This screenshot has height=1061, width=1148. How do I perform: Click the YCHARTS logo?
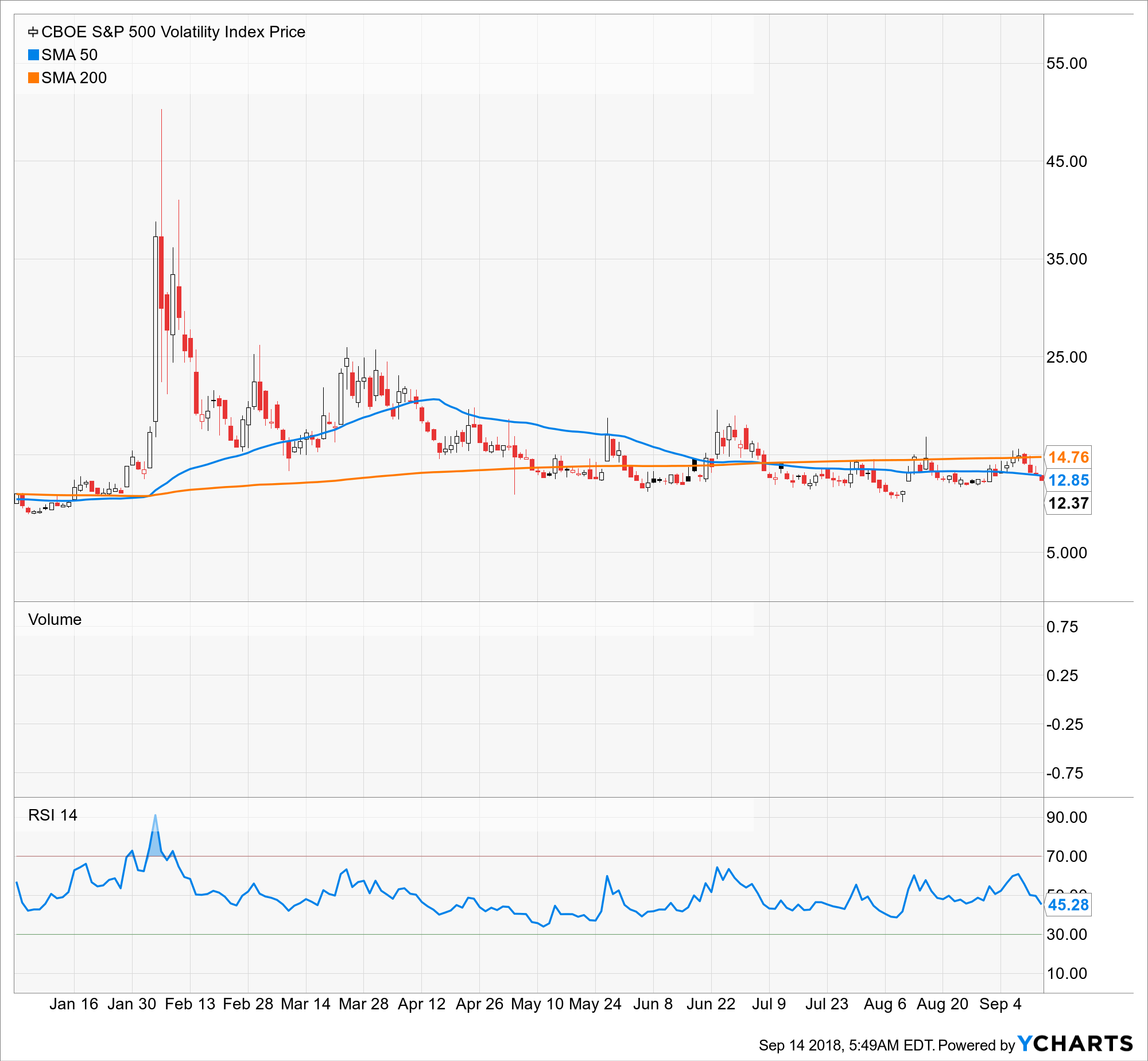click(1075, 1043)
